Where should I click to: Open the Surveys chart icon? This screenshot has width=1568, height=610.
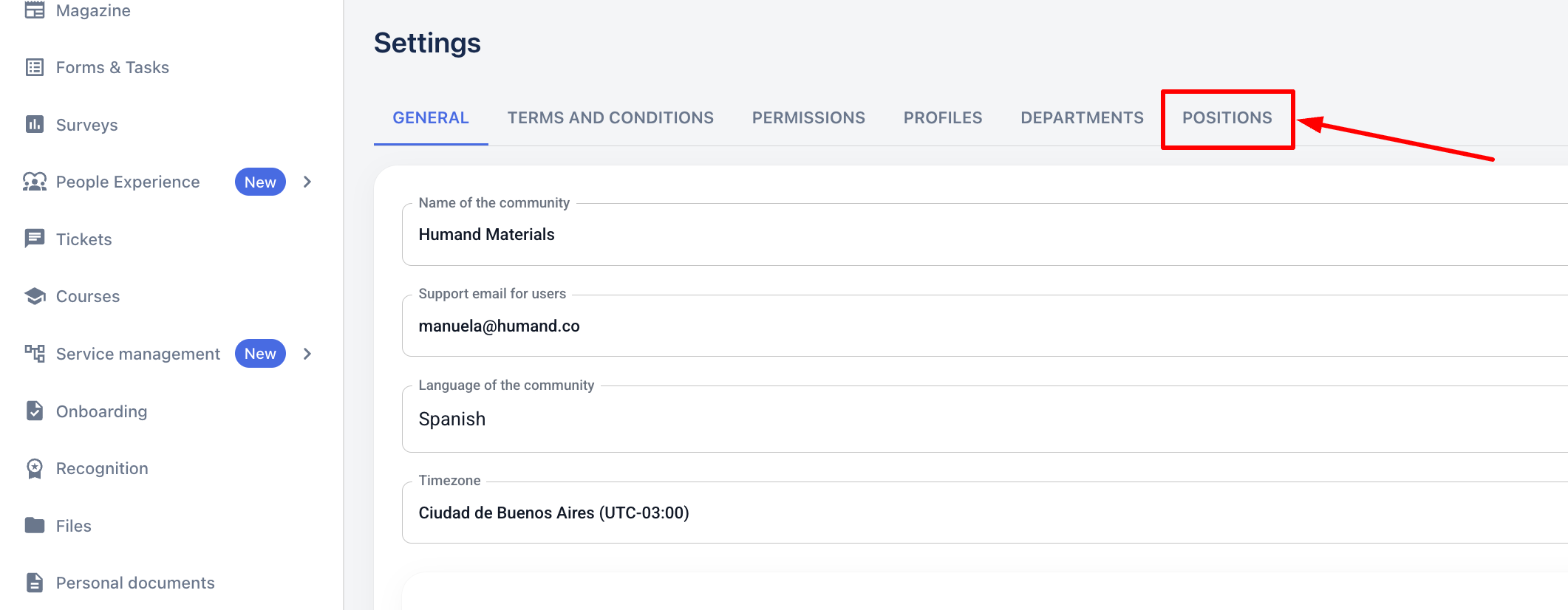[34, 124]
